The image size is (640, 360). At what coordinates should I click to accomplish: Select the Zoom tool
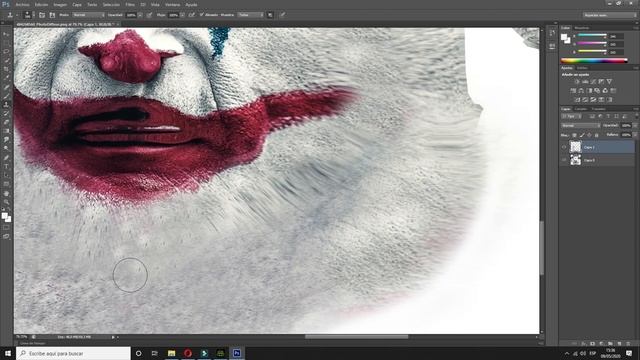(6, 202)
